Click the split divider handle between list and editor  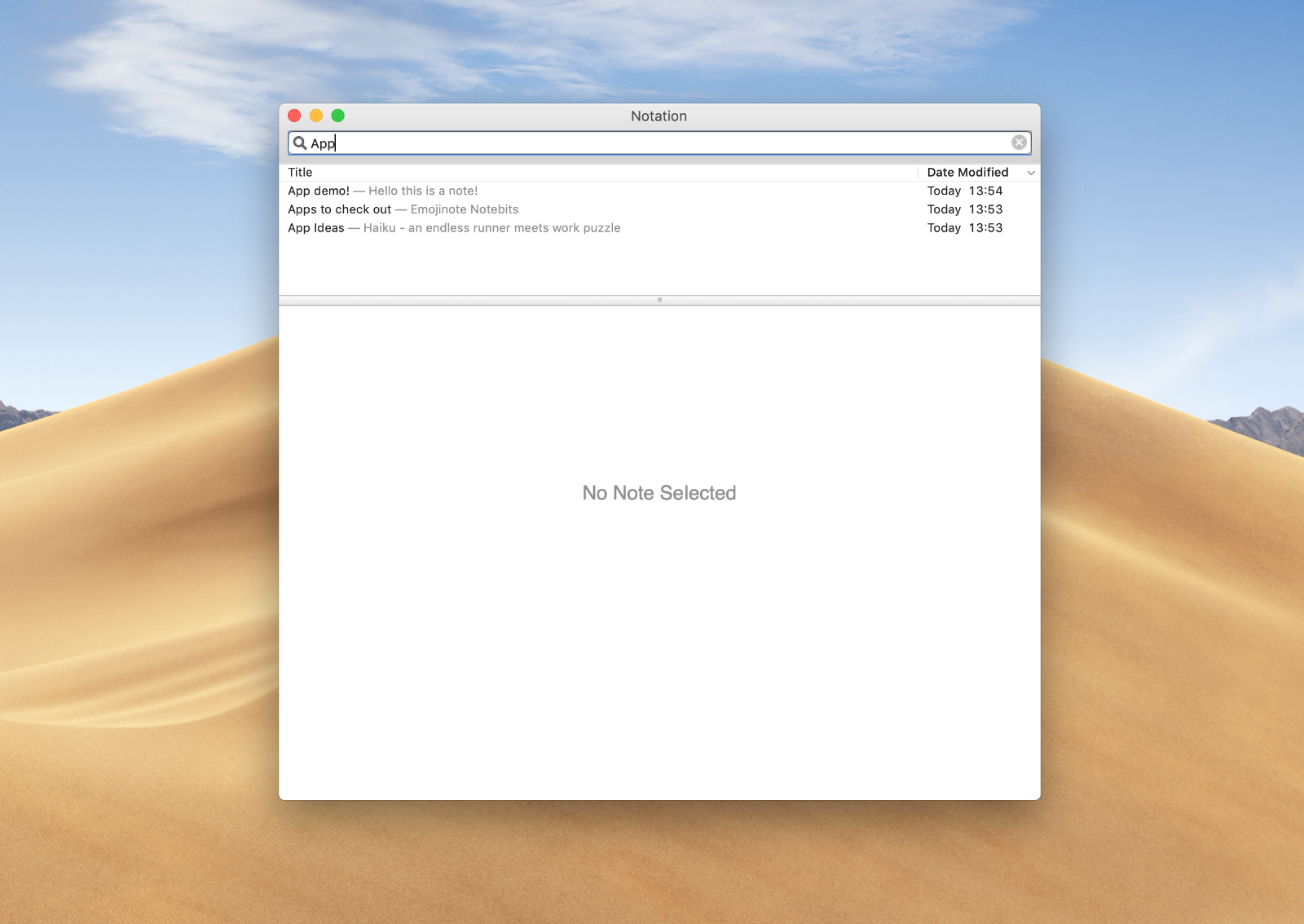tap(659, 301)
